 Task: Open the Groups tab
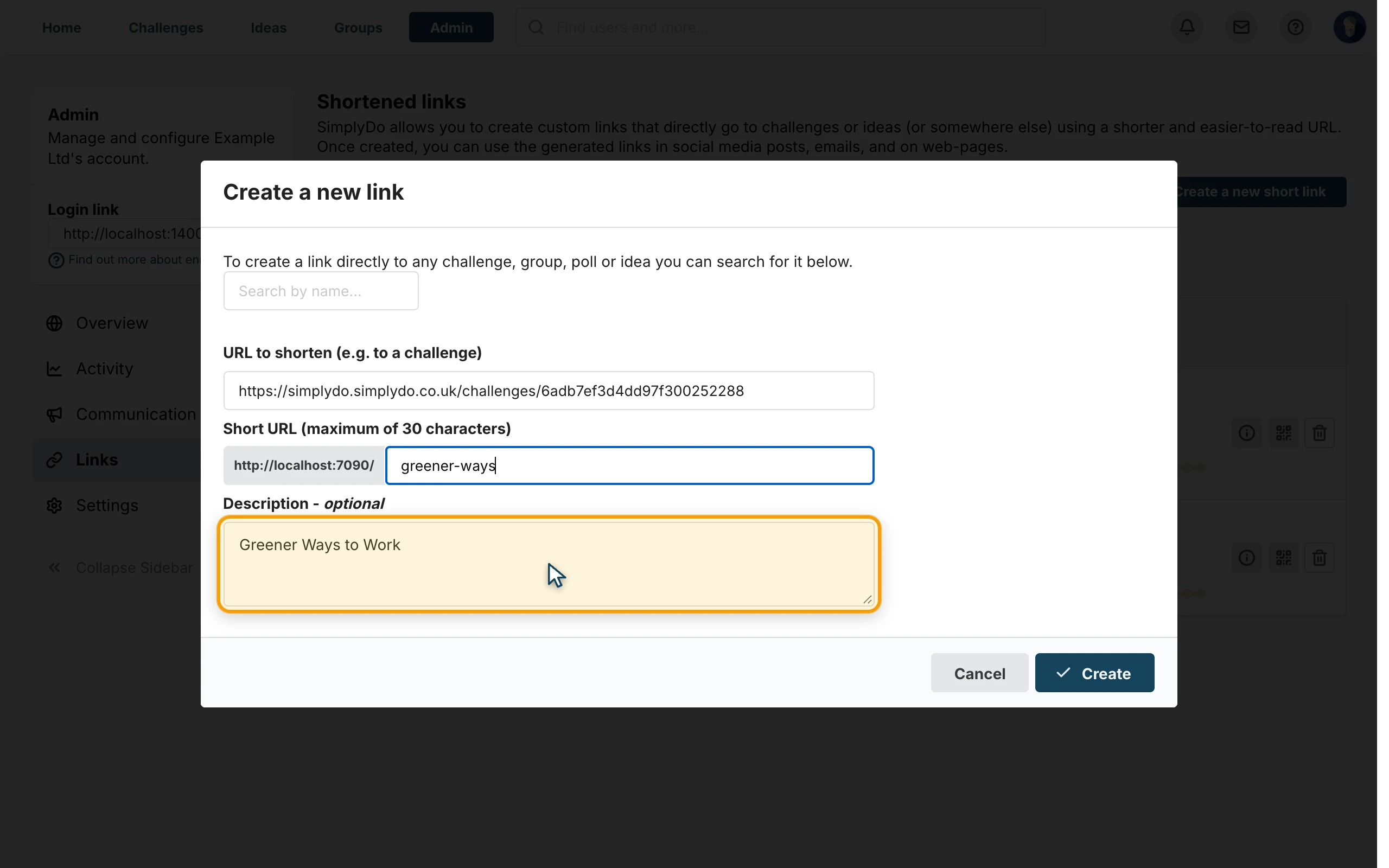(x=358, y=27)
